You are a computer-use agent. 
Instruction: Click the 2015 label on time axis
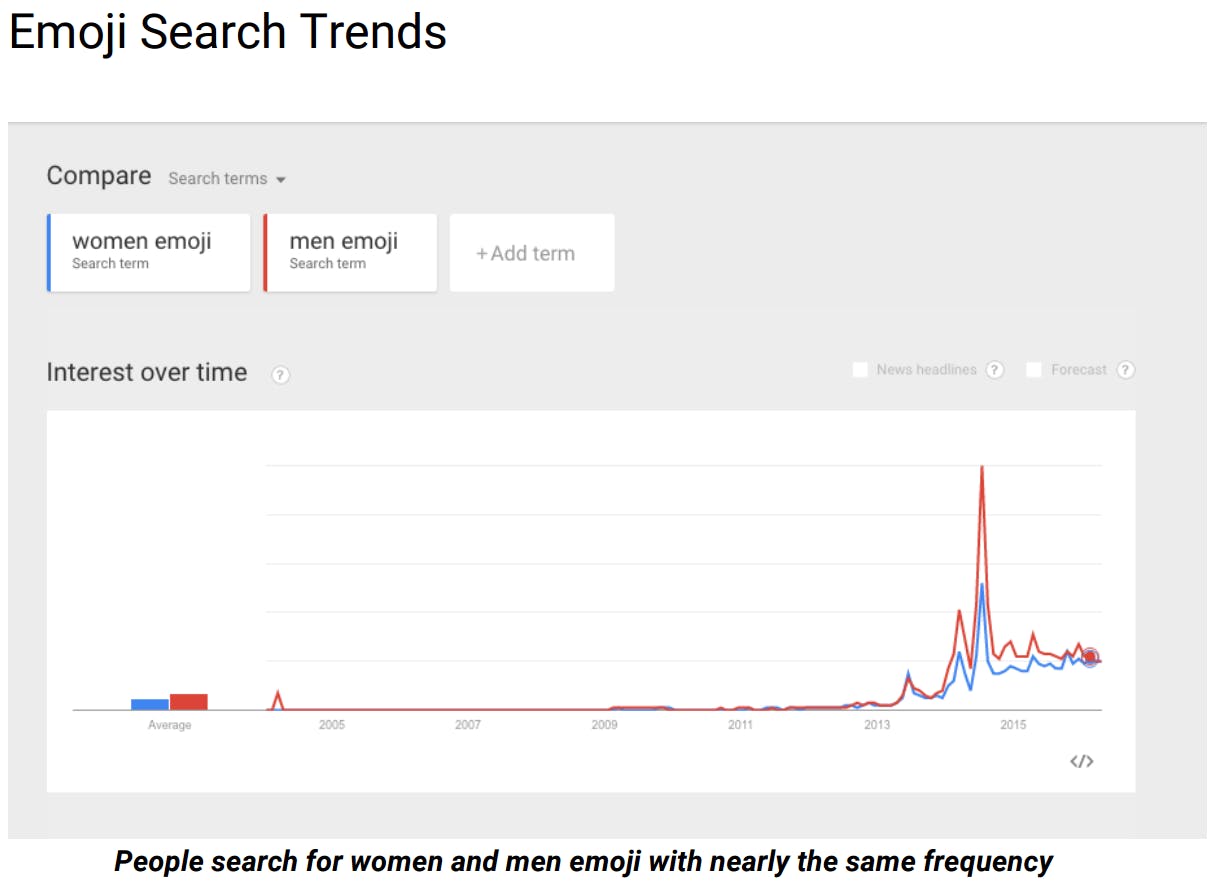[x=1013, y=725]
